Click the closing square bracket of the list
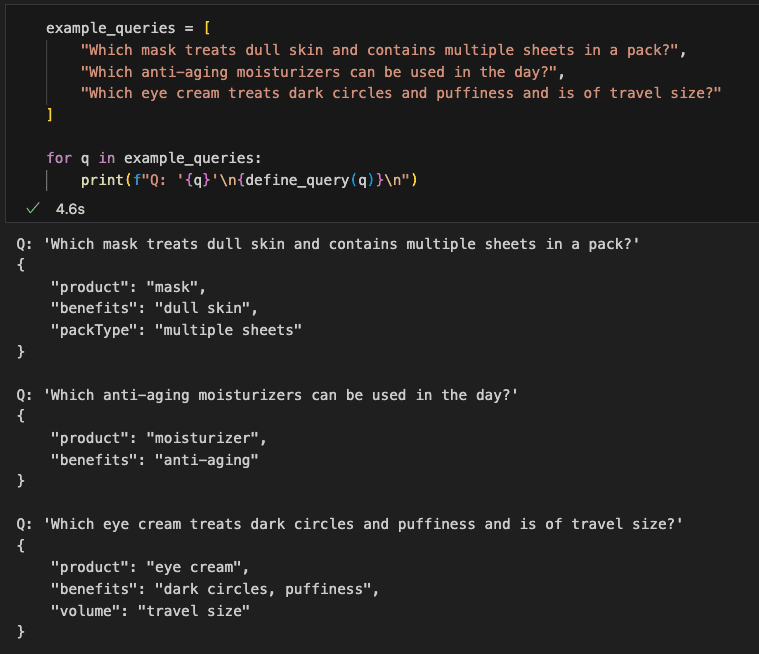 click(x=49, y=115)
